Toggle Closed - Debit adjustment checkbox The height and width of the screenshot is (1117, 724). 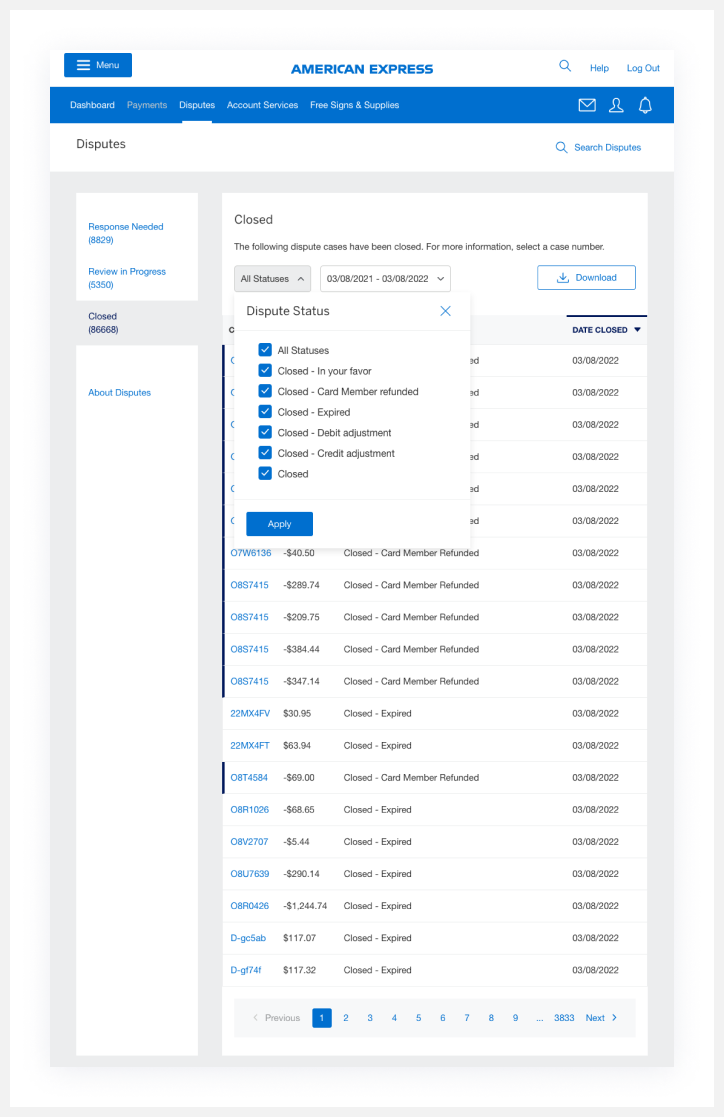click(x=265, y=432)
